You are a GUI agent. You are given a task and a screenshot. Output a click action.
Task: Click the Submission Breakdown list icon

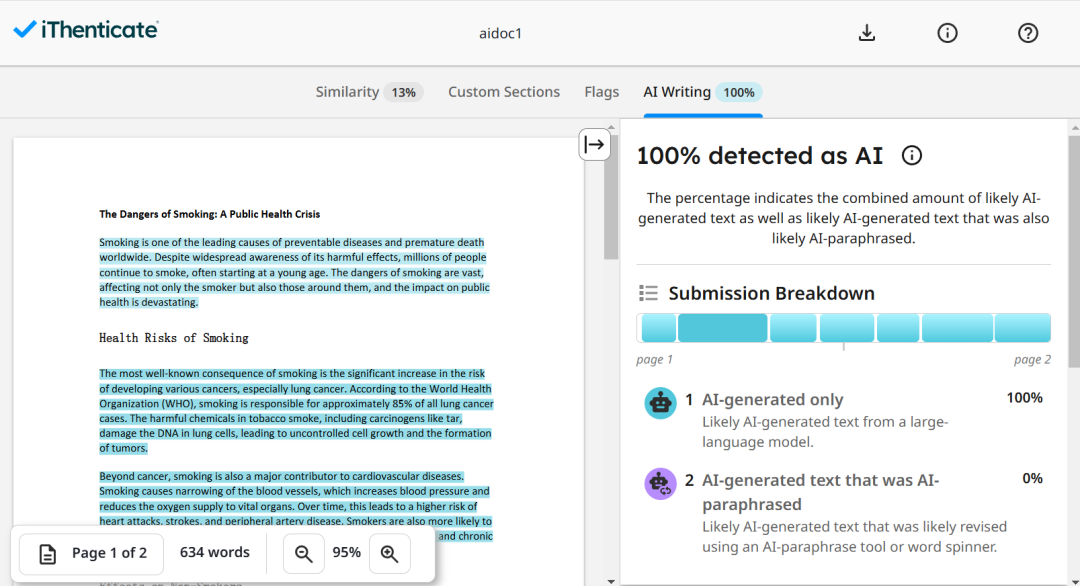pos(648,293)
